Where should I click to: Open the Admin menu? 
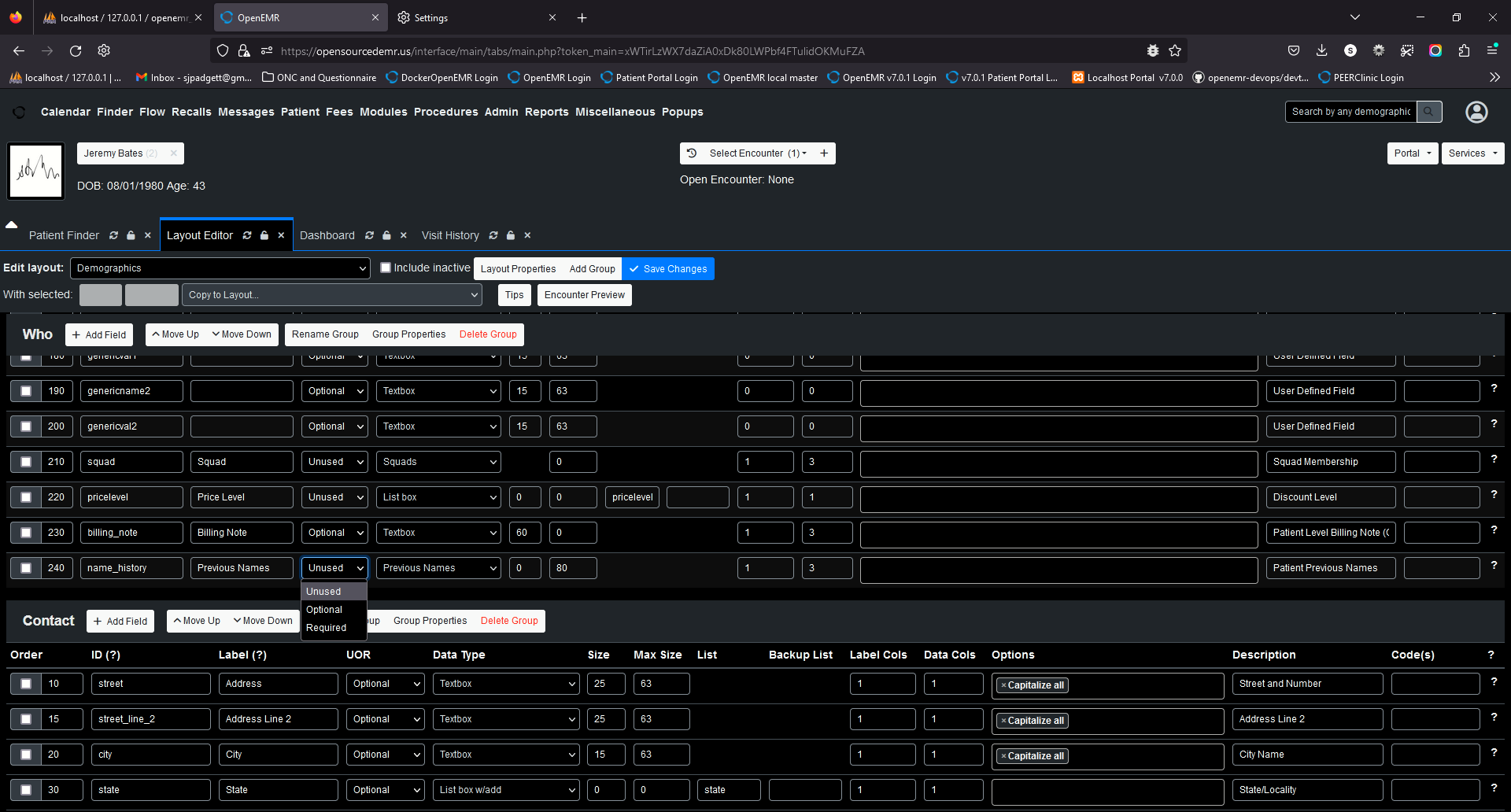tap(501, 112)
